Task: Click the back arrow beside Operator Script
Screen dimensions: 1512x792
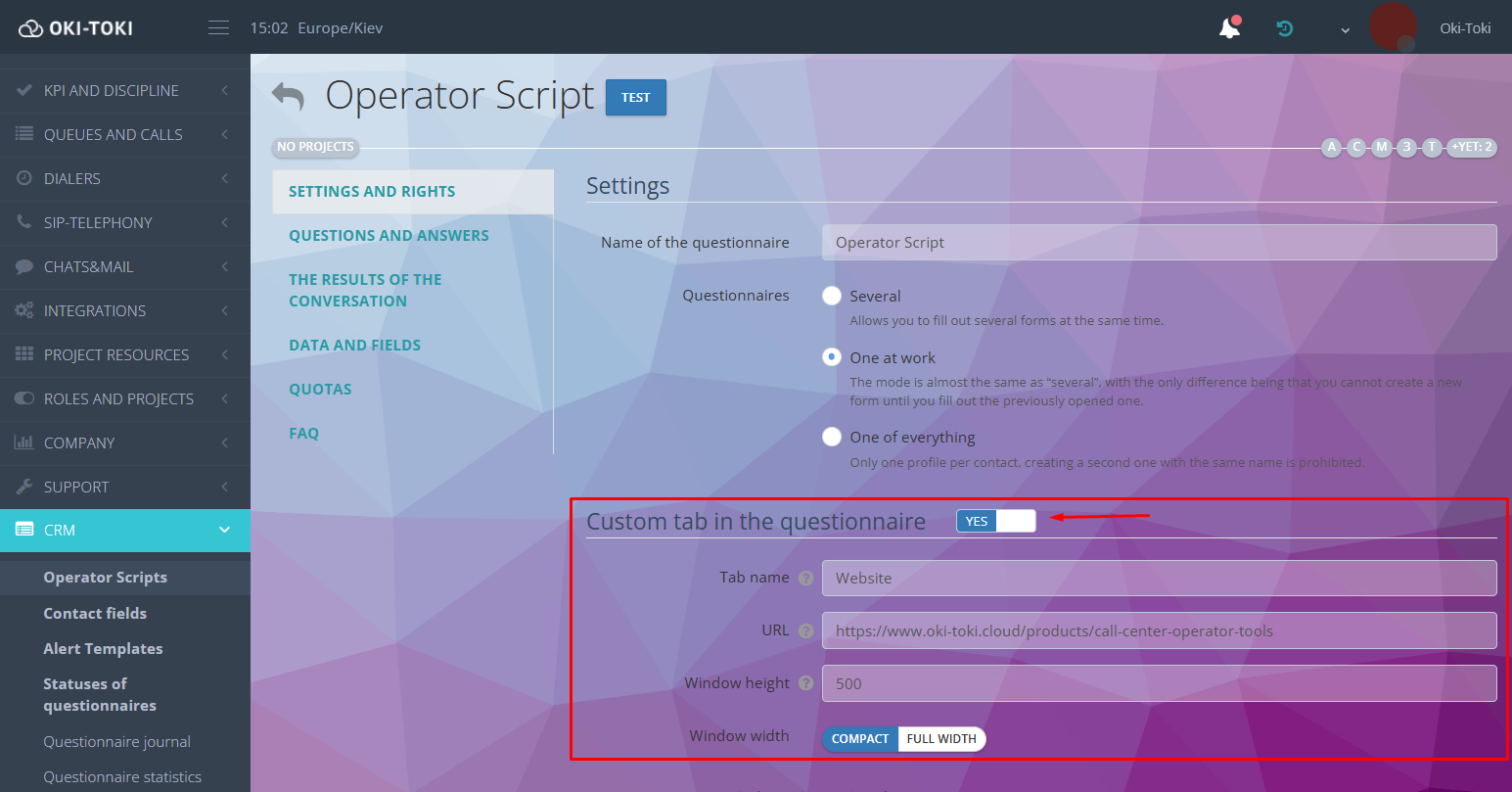Action: tap(288, 96)
